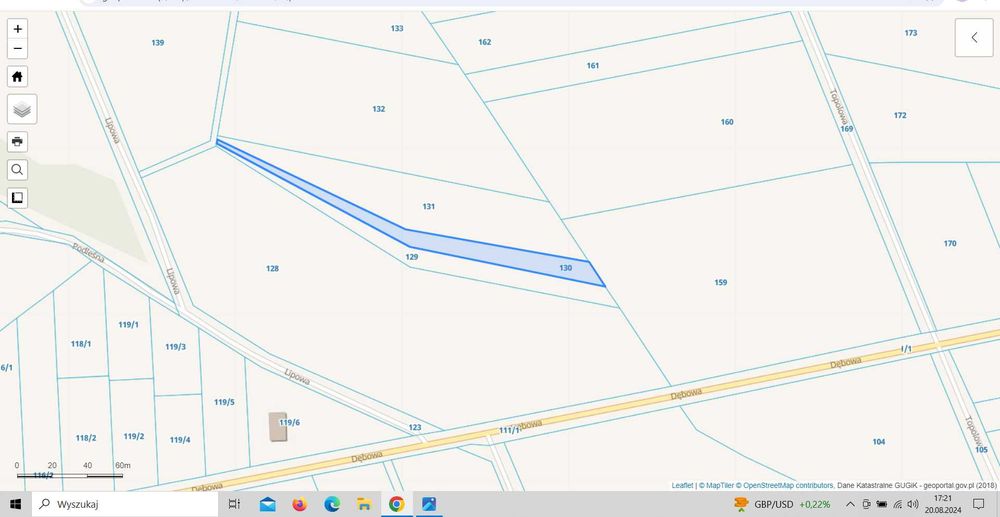Click the square measure tool icon
This screenshot has height=517, width=1000.
(x=17, y=198)
